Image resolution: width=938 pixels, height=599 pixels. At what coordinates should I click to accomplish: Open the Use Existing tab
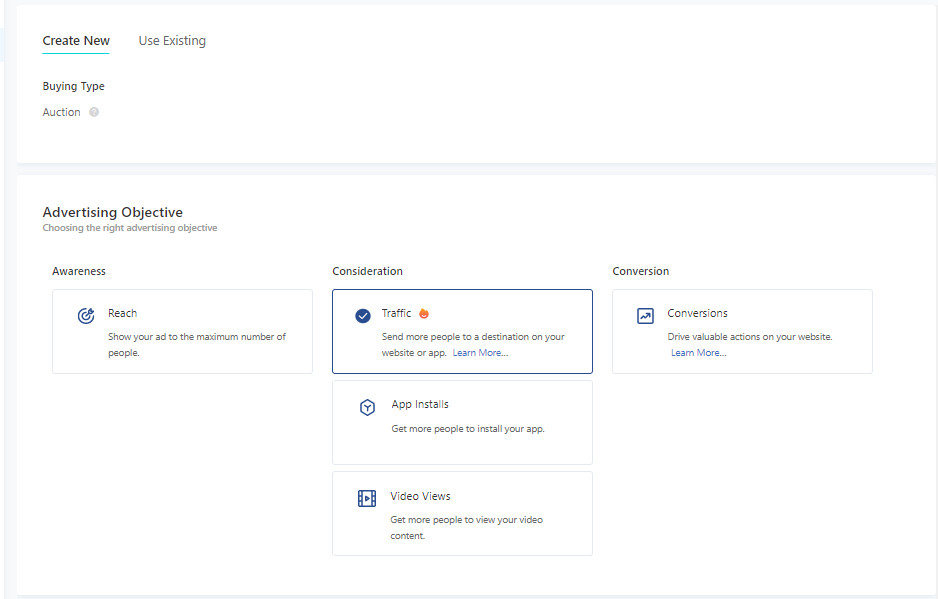pyautogui.click(x=172, y=41)
